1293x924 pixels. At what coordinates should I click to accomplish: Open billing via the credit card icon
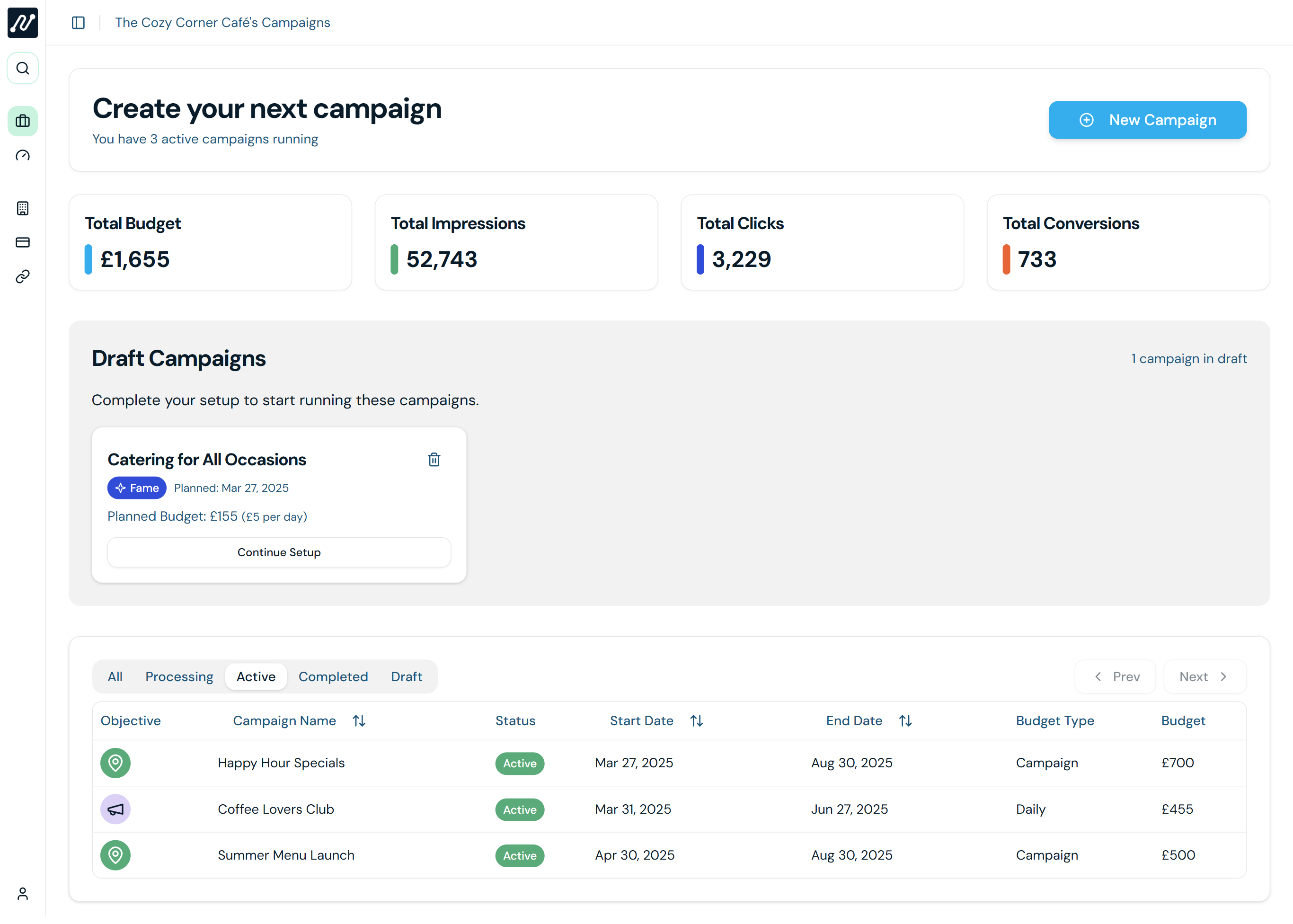tap(23, 242)
